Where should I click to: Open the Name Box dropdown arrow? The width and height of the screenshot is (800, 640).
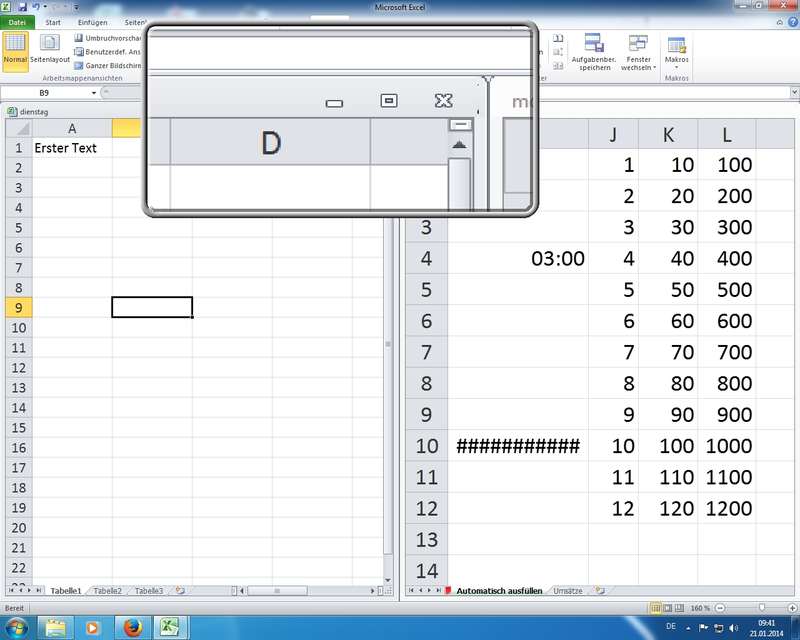[x=94, y=93]
